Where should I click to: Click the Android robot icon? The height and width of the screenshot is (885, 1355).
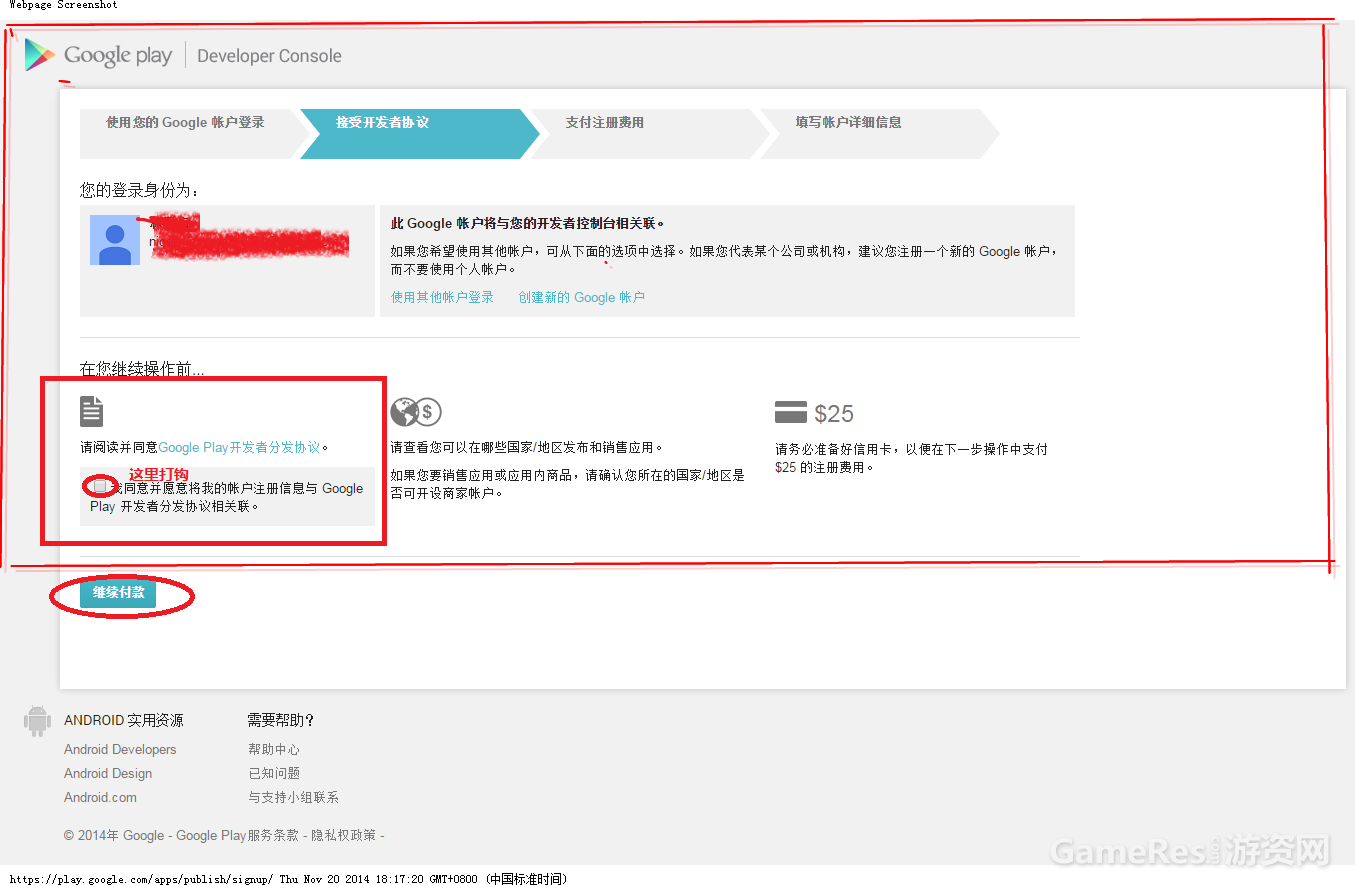click(37, 721)
